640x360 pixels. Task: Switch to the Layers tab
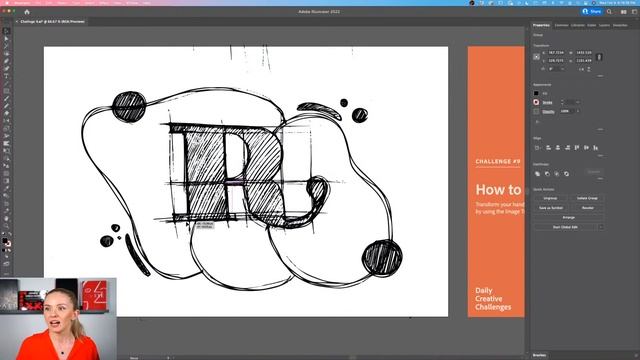[604, 25]
